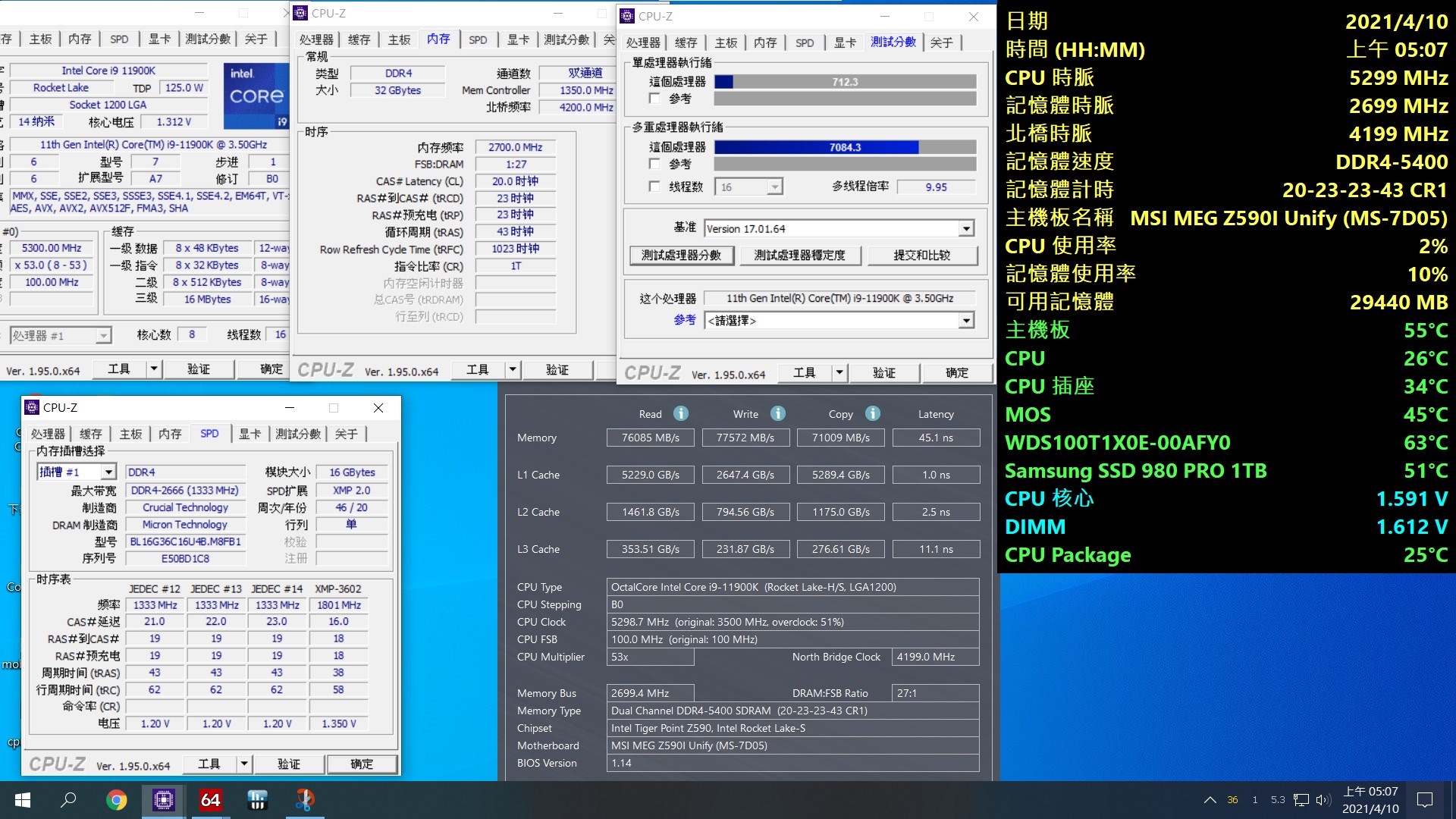Open 处理器 tab in SPD window
This screenshot has height=819, width=1456.
coord(48,433)
